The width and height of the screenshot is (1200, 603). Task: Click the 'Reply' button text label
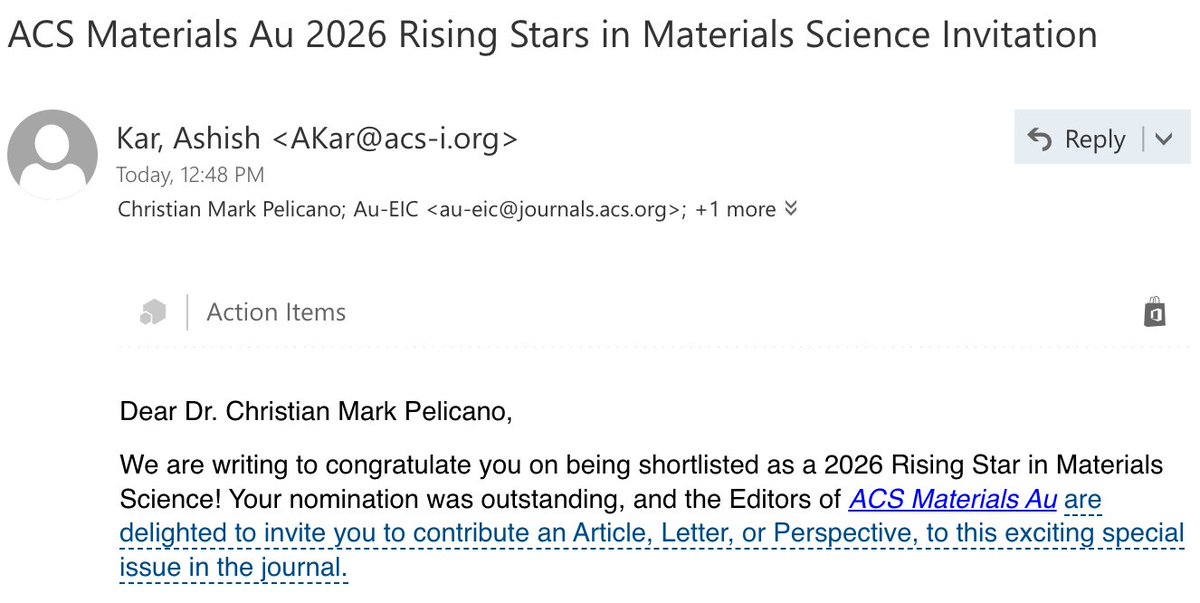point(1095,139)
